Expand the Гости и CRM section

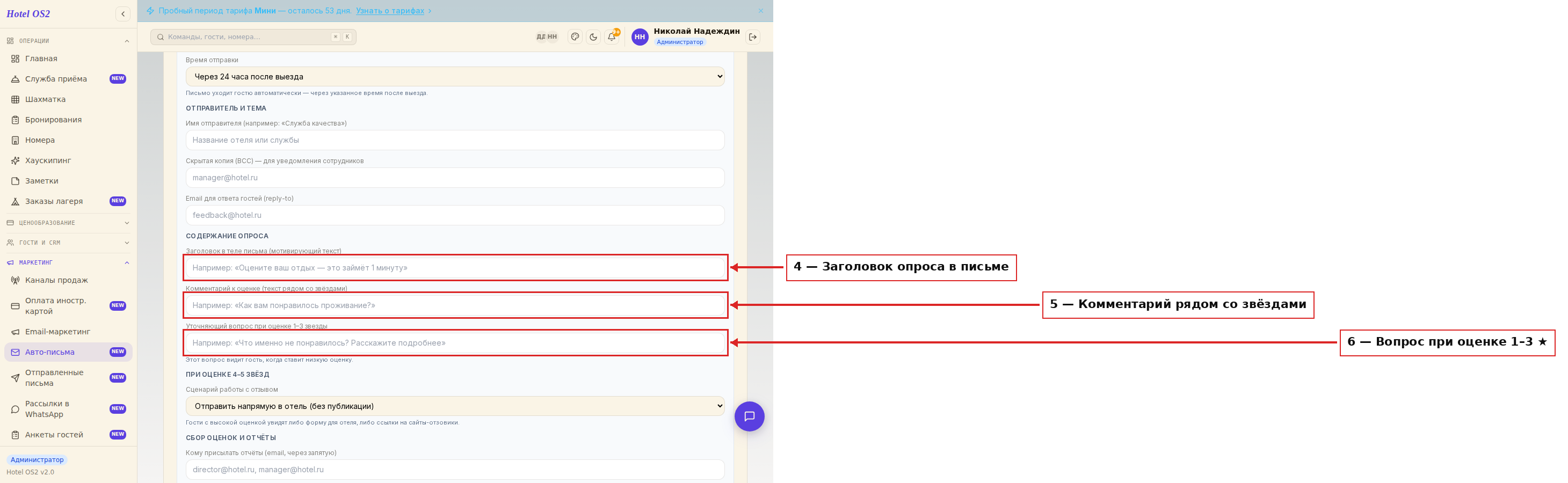(x=68, y=243)
